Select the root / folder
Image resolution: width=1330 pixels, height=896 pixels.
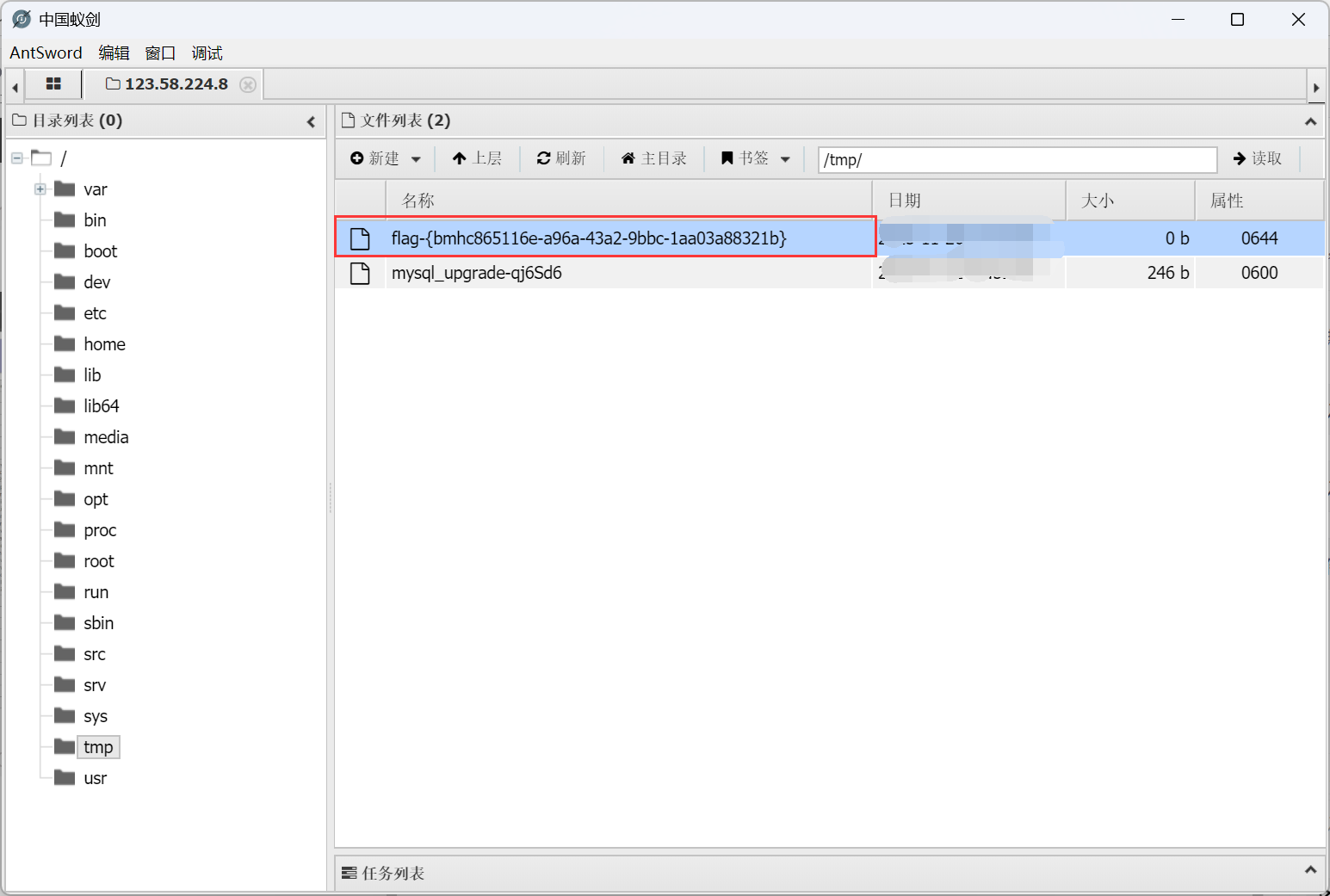(63, 158)
